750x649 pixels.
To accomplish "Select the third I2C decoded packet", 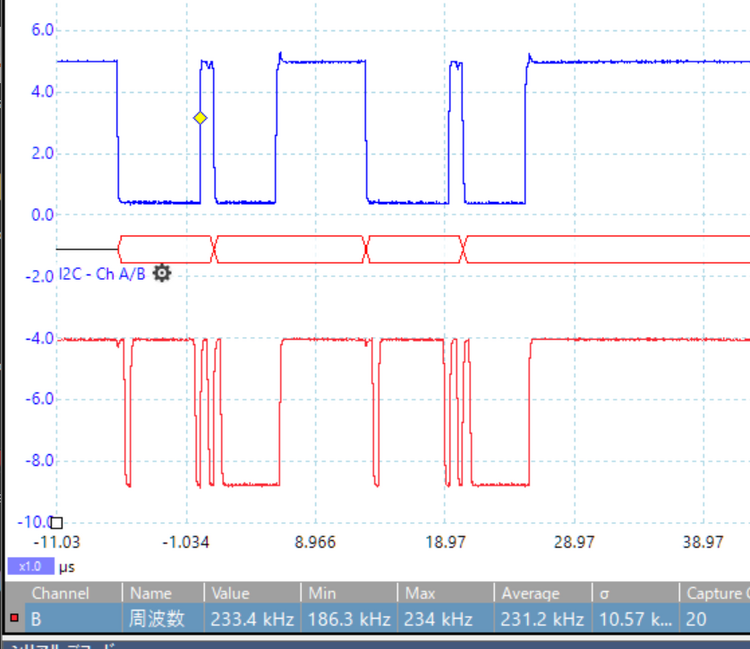I will [x=416, y=248].
